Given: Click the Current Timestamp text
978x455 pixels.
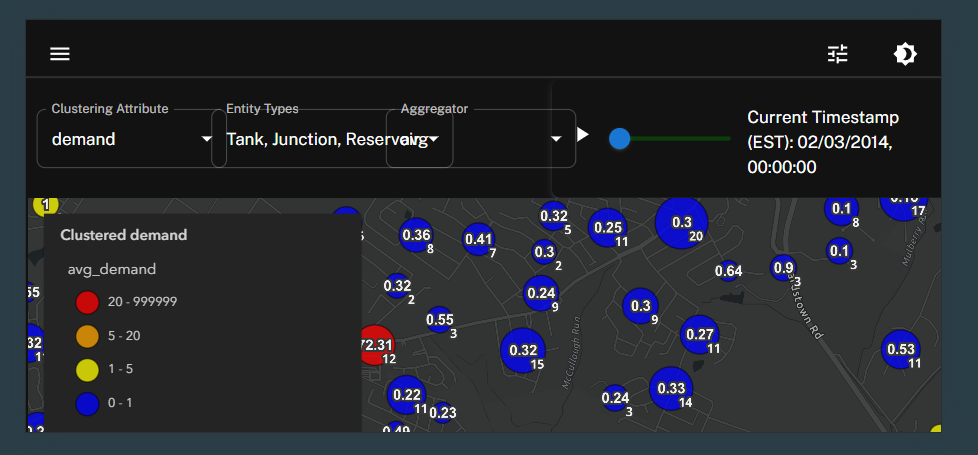Looking at the screenshot, I should (823, 142).
